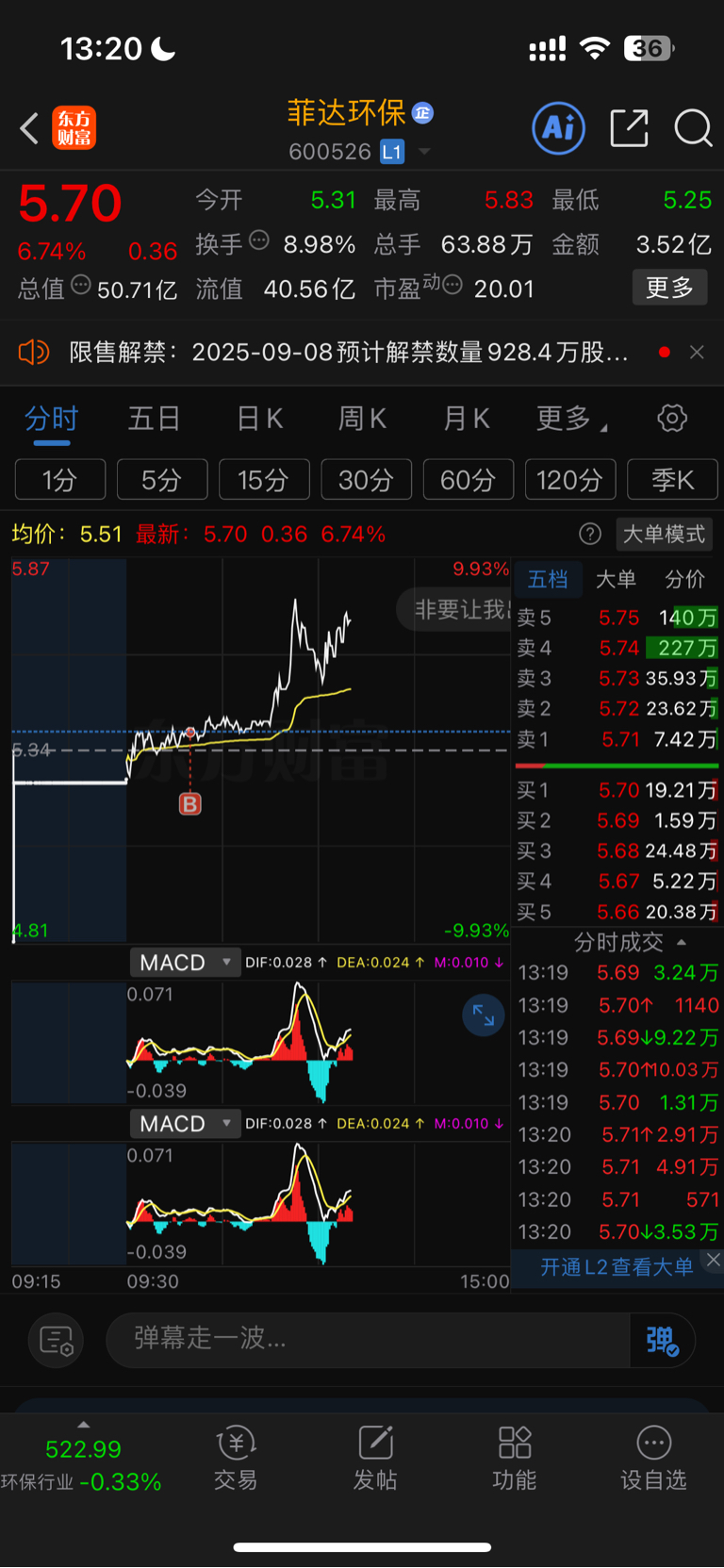Screen dimensions: 724x1568
Task: Open the 交易 trade icon
Action: [x=236, y=1458]
